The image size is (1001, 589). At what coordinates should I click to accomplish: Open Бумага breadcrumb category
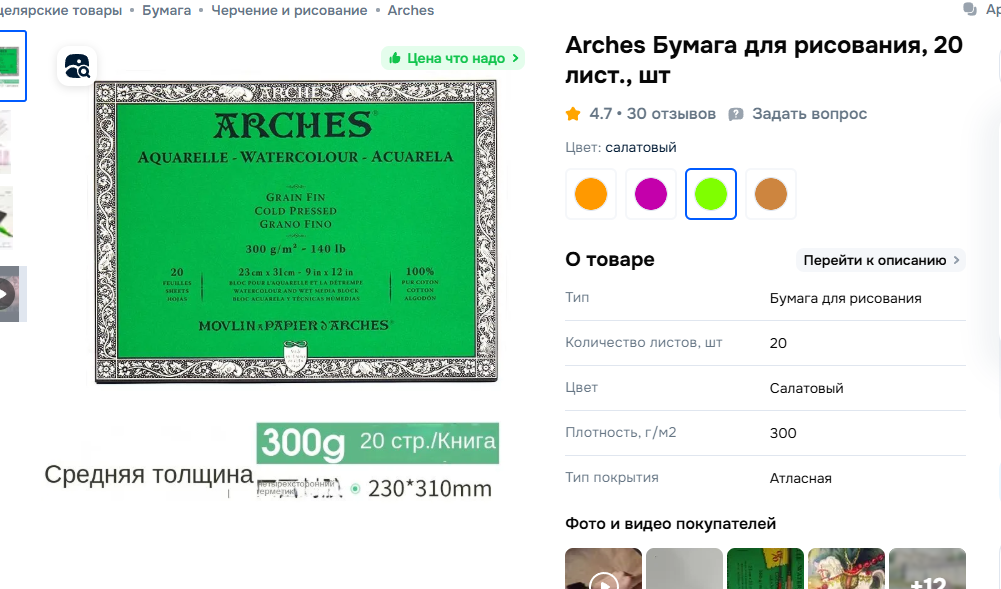coord(167,10)
